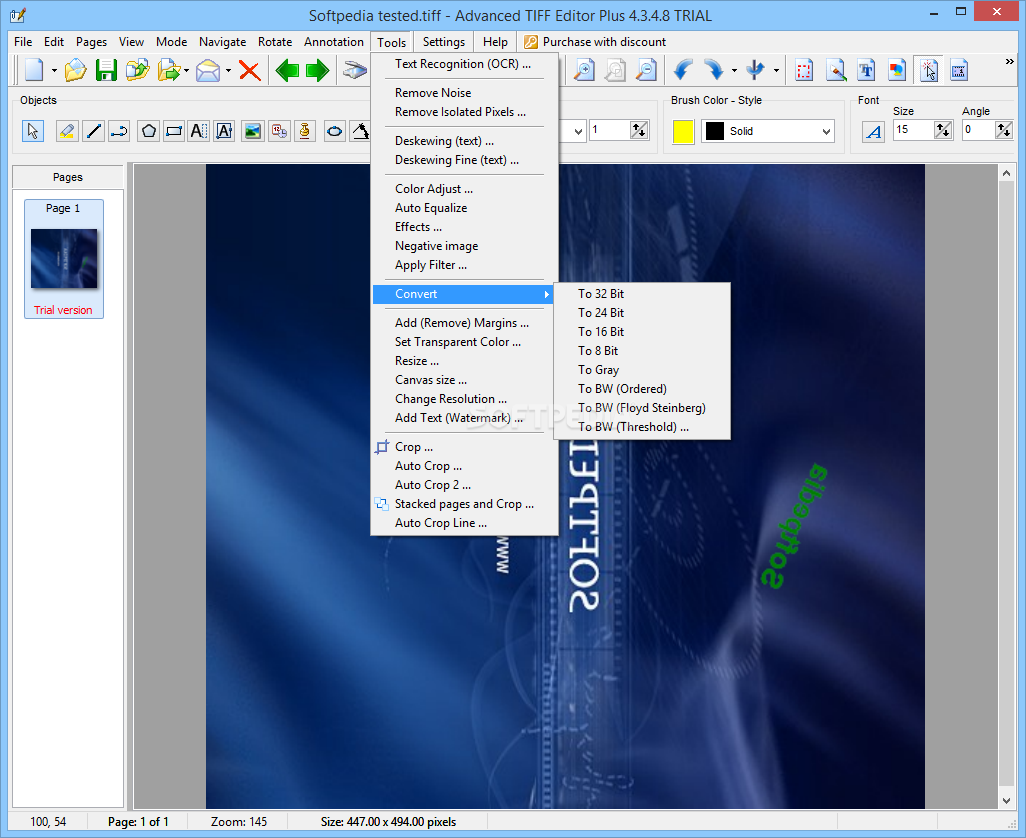Viewport: 1026px width, 838px height.
Task: Send by email with the envelope icon
Action: tap(208, 69)
